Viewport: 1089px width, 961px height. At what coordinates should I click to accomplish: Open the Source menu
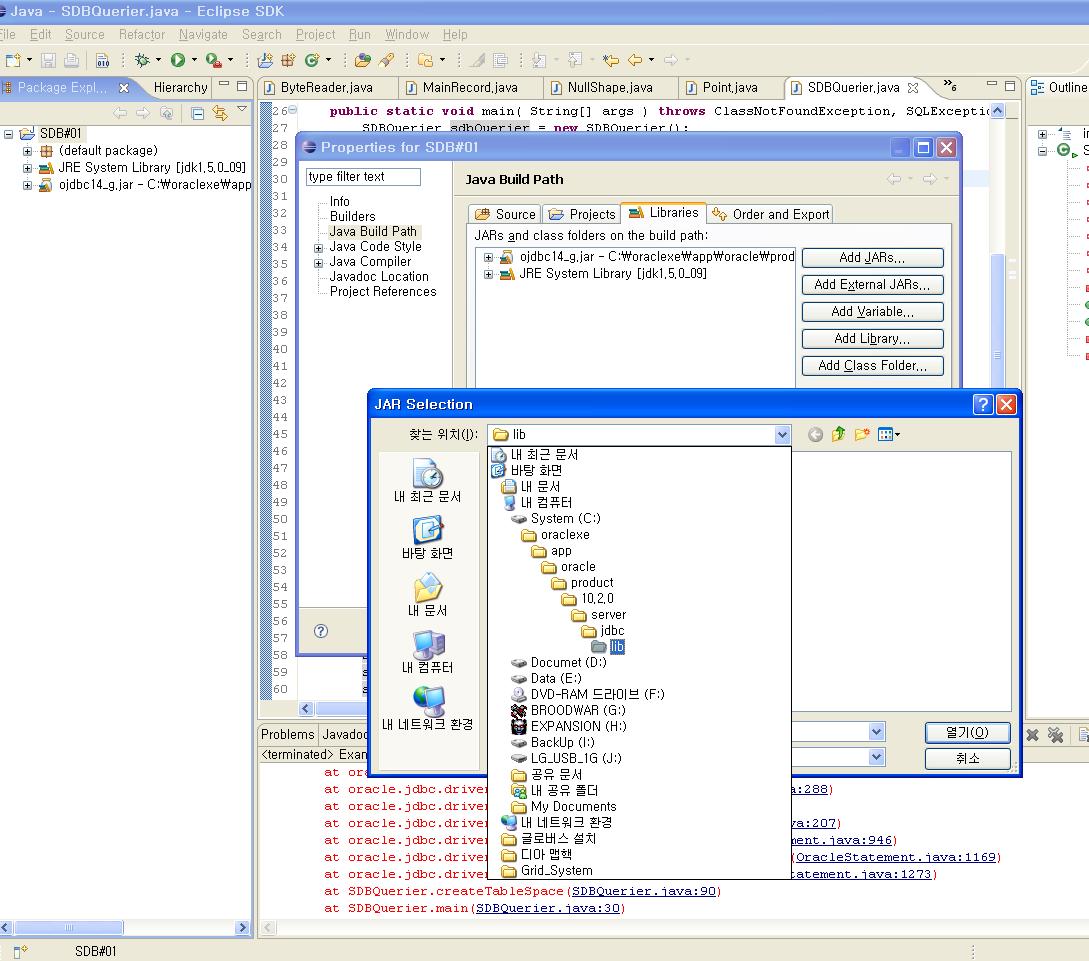click(85, 35)
